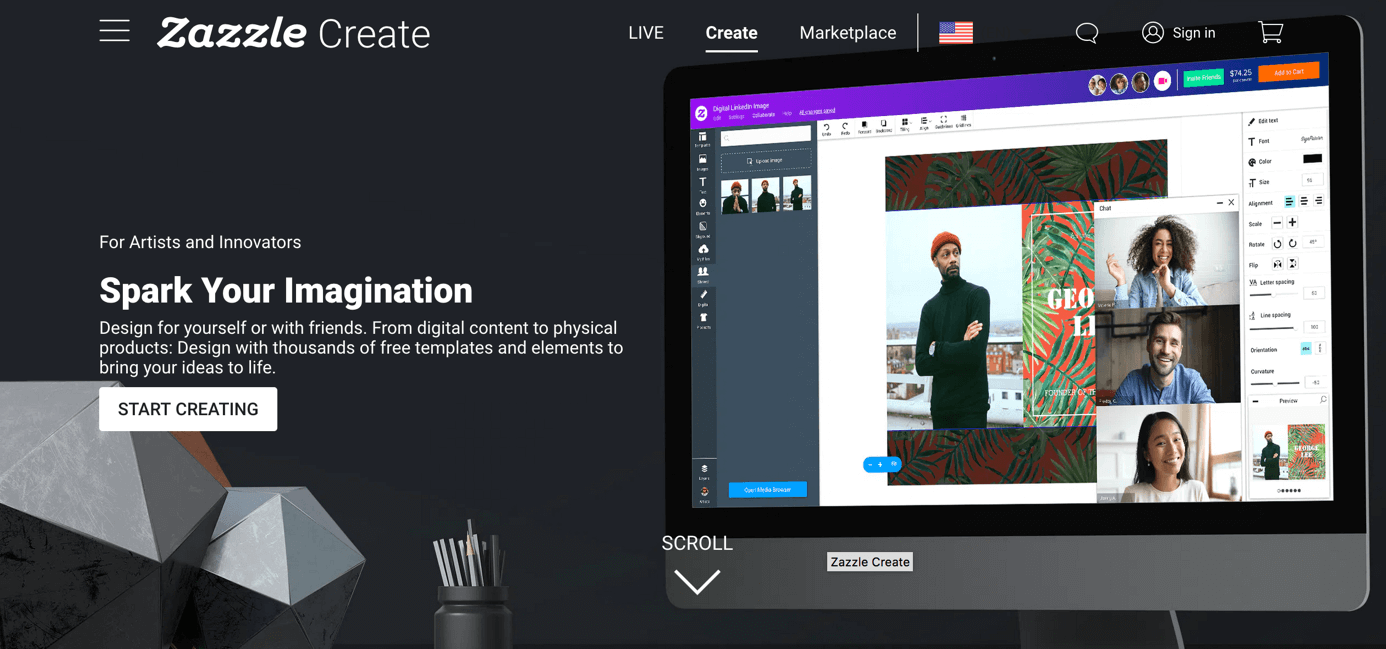Click the Preview magnifier icon in mockup
The image size is (1386, 649).
(x=1323, y=400)
